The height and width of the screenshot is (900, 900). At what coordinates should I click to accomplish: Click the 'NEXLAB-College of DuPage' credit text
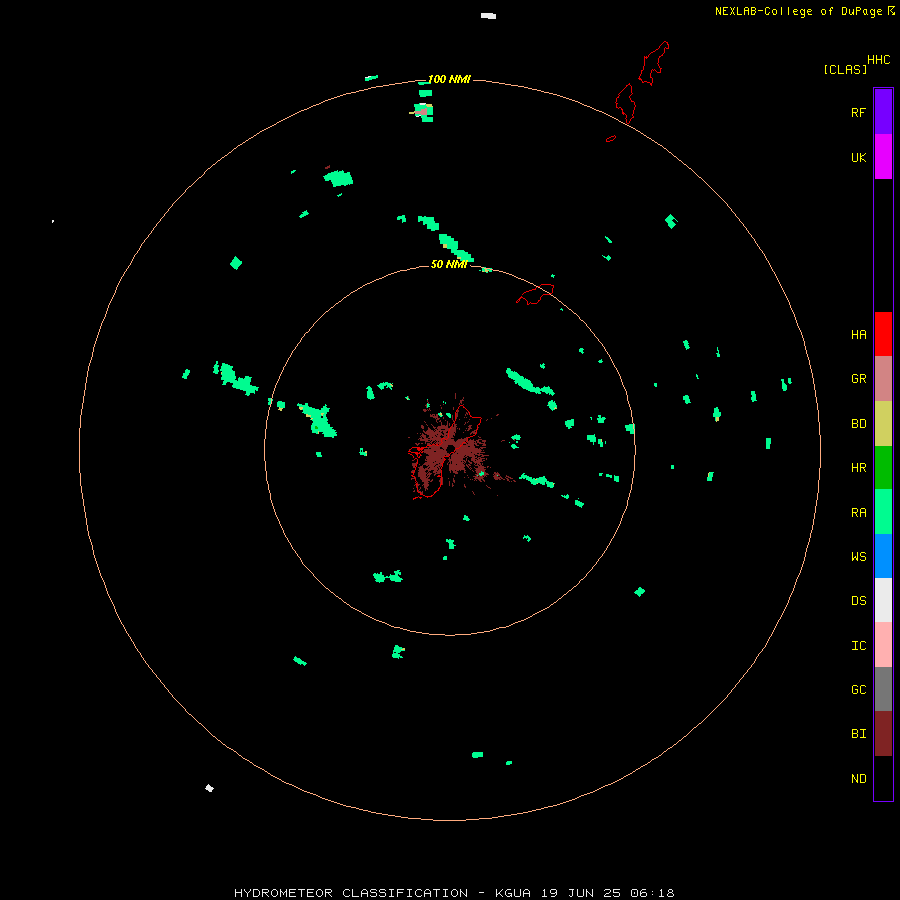pyautogui.click(x=798, y=11)
